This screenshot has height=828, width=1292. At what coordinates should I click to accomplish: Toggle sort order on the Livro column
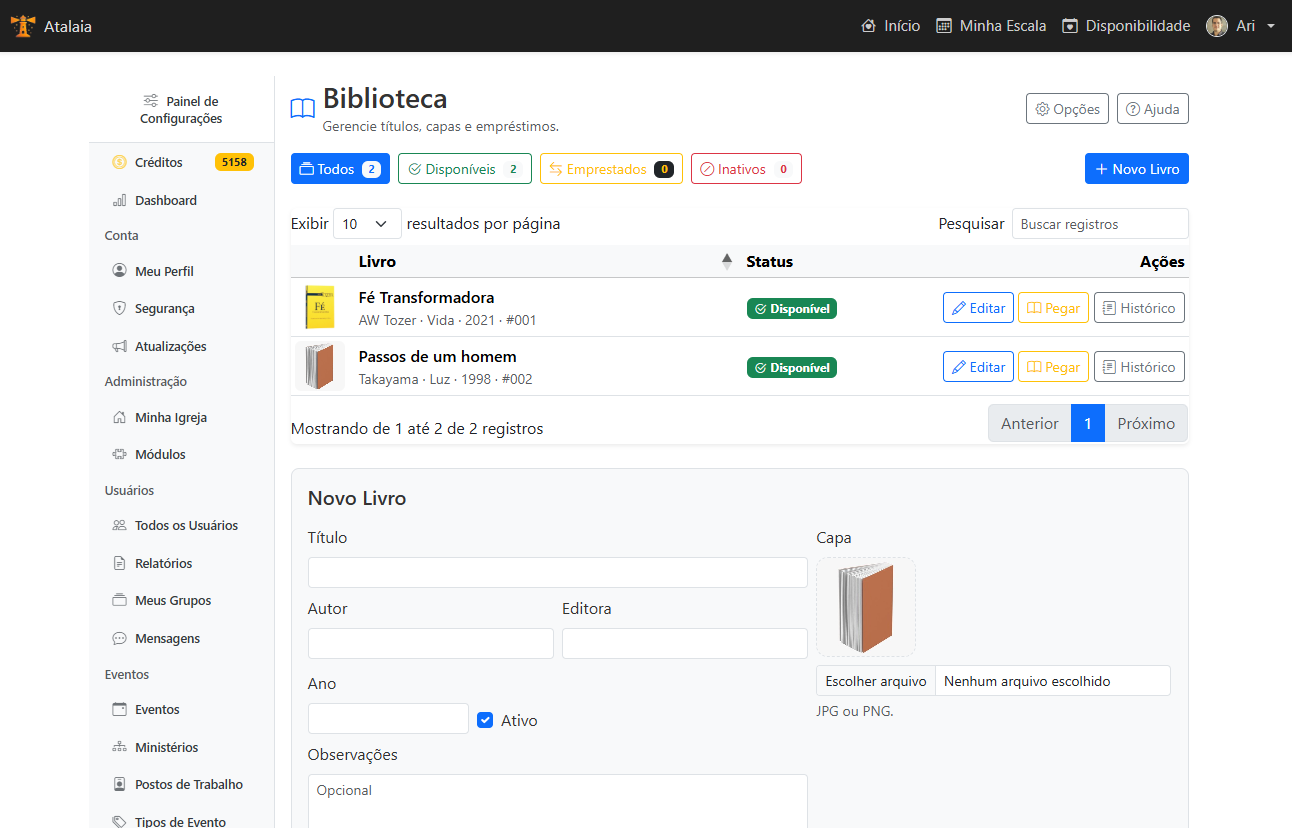[x=728, y=261]
